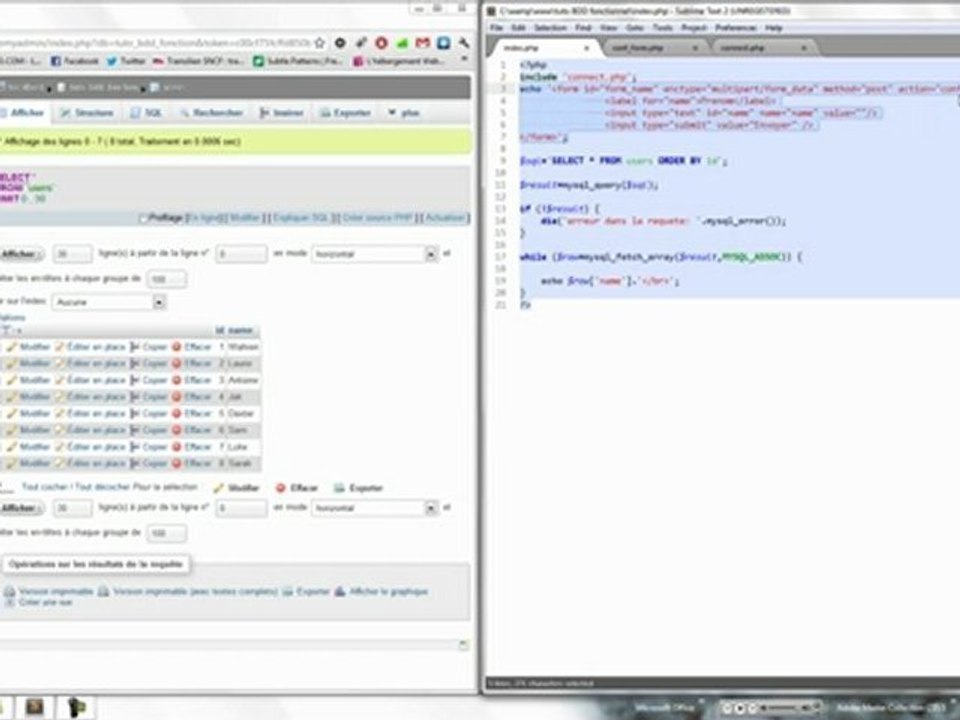Open the SQL tab
Viewport: 960px width, 720px height.
[x=146, y=113]
